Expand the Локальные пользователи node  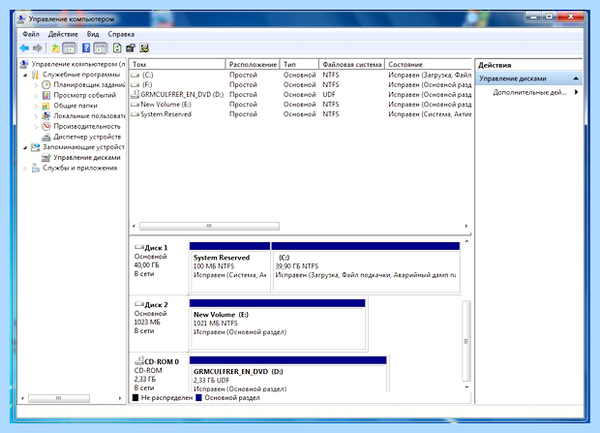36,116
